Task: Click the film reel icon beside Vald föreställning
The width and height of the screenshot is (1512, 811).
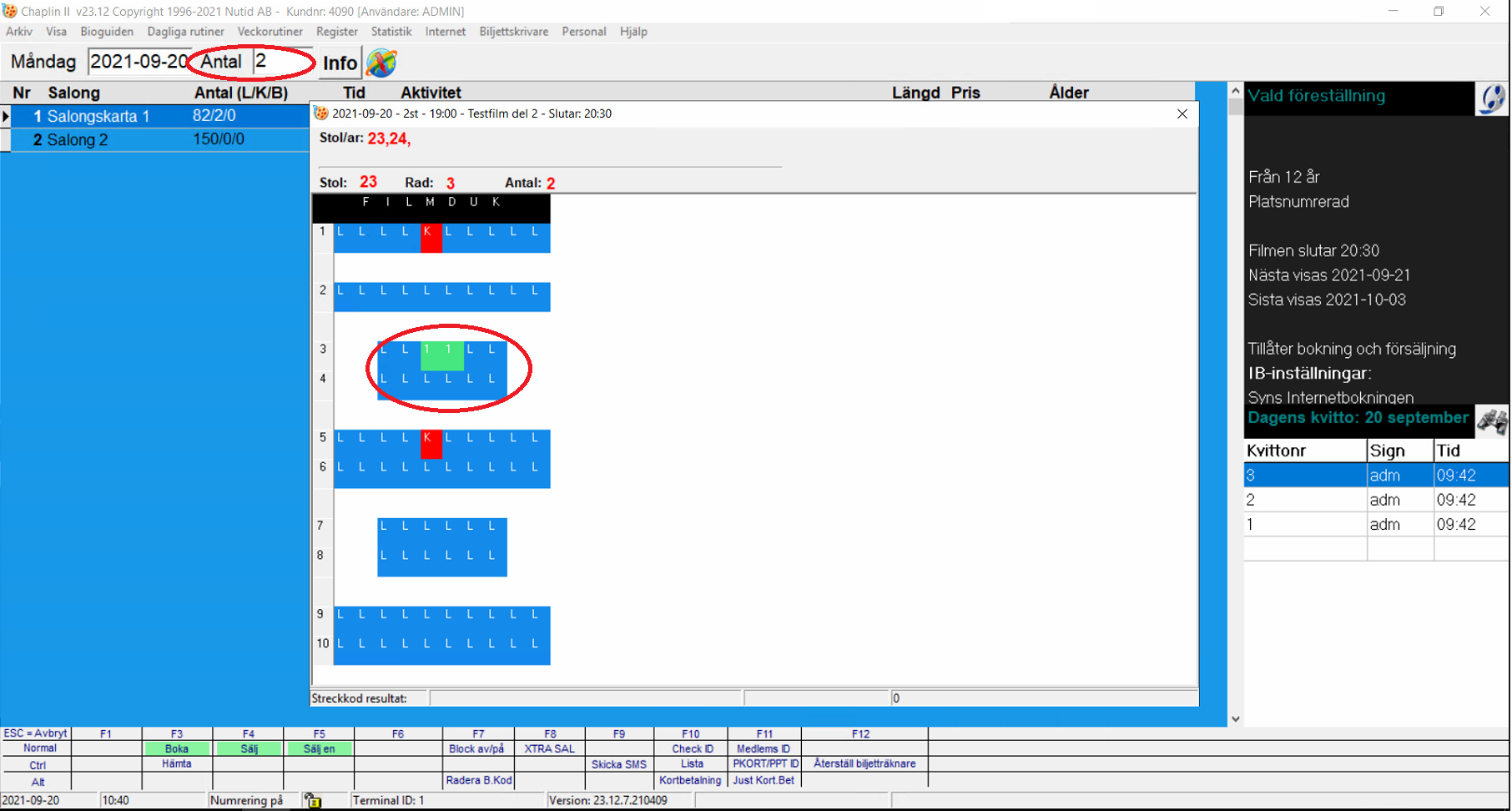Action: click(1492, 98)
